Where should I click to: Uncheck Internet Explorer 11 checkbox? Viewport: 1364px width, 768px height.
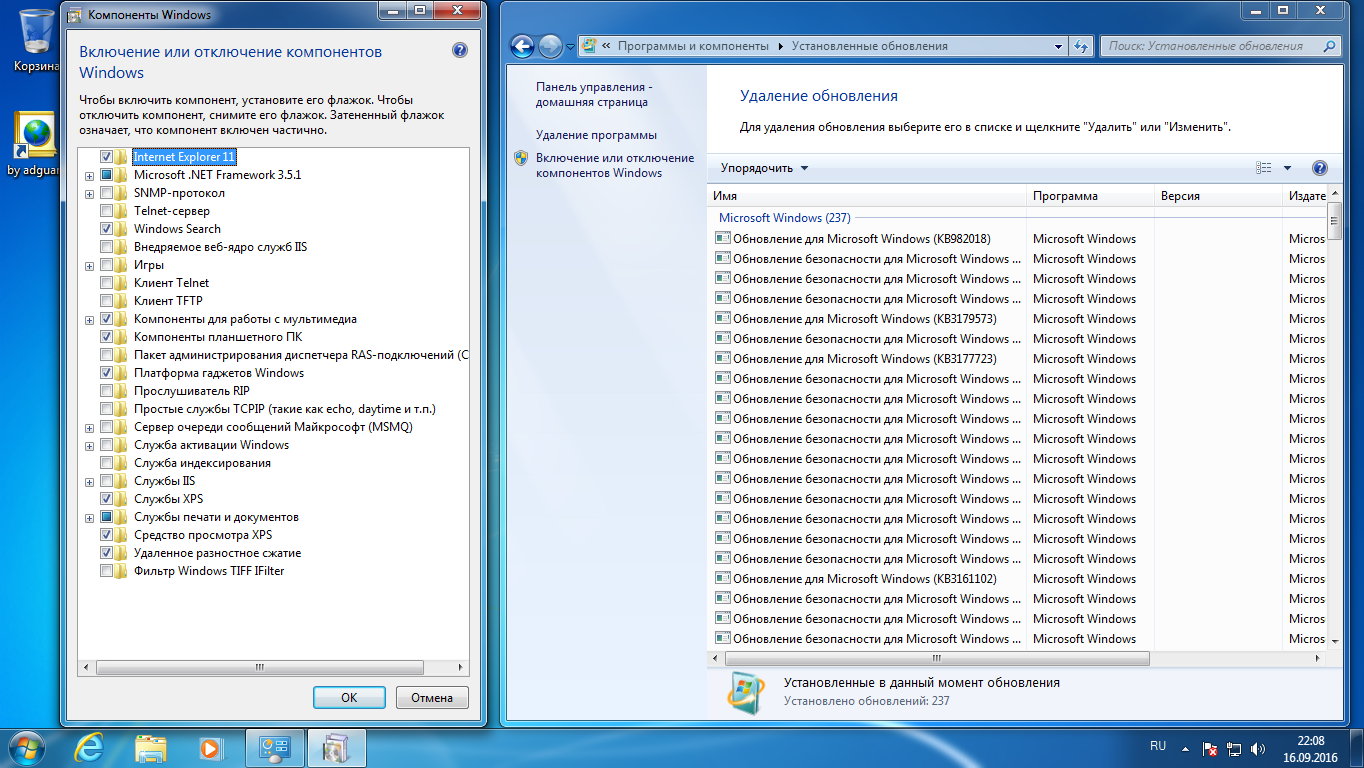(106, 157)
